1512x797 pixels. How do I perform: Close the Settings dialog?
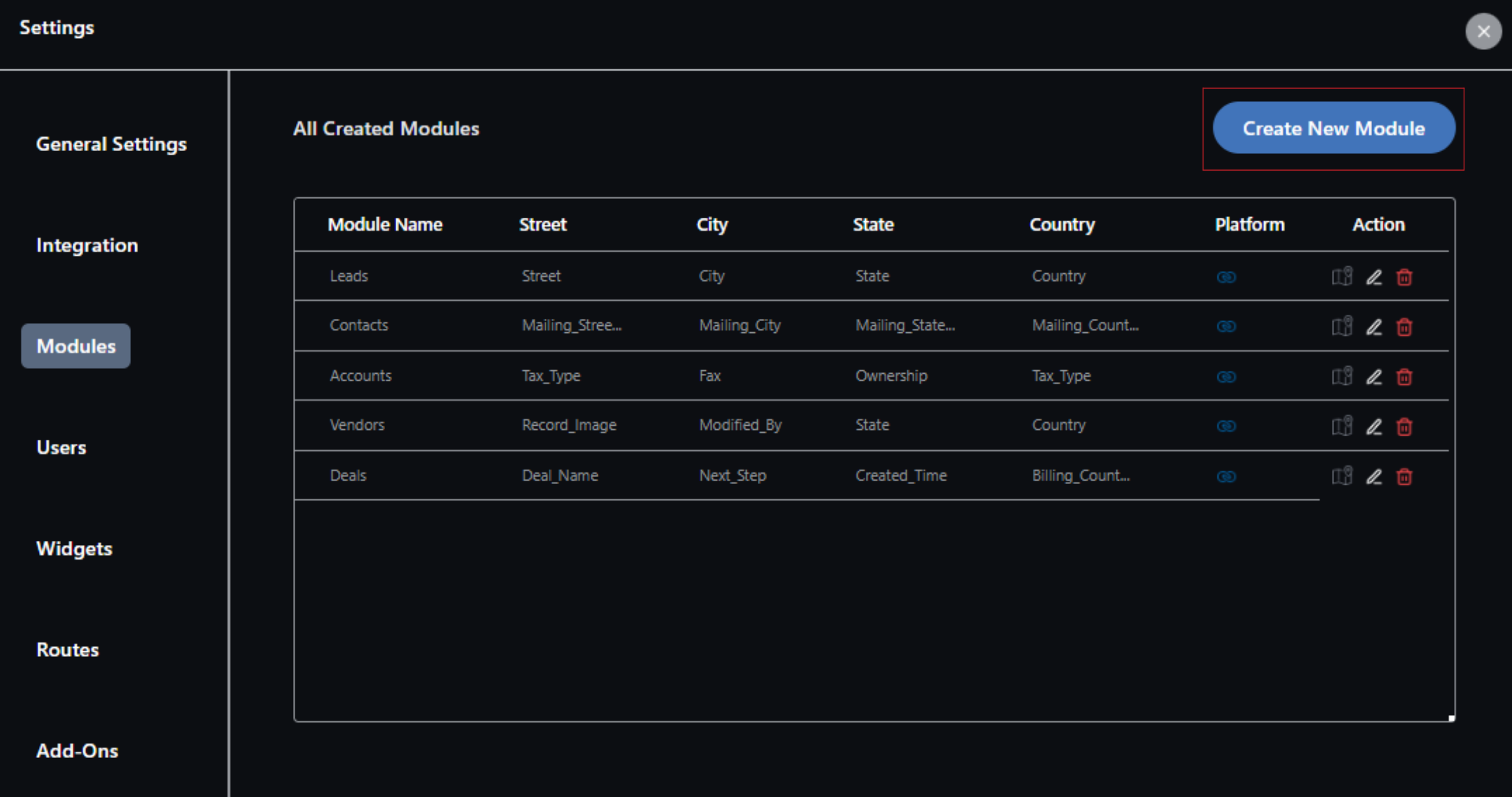pyautogui.click(x=1483, y=31)
